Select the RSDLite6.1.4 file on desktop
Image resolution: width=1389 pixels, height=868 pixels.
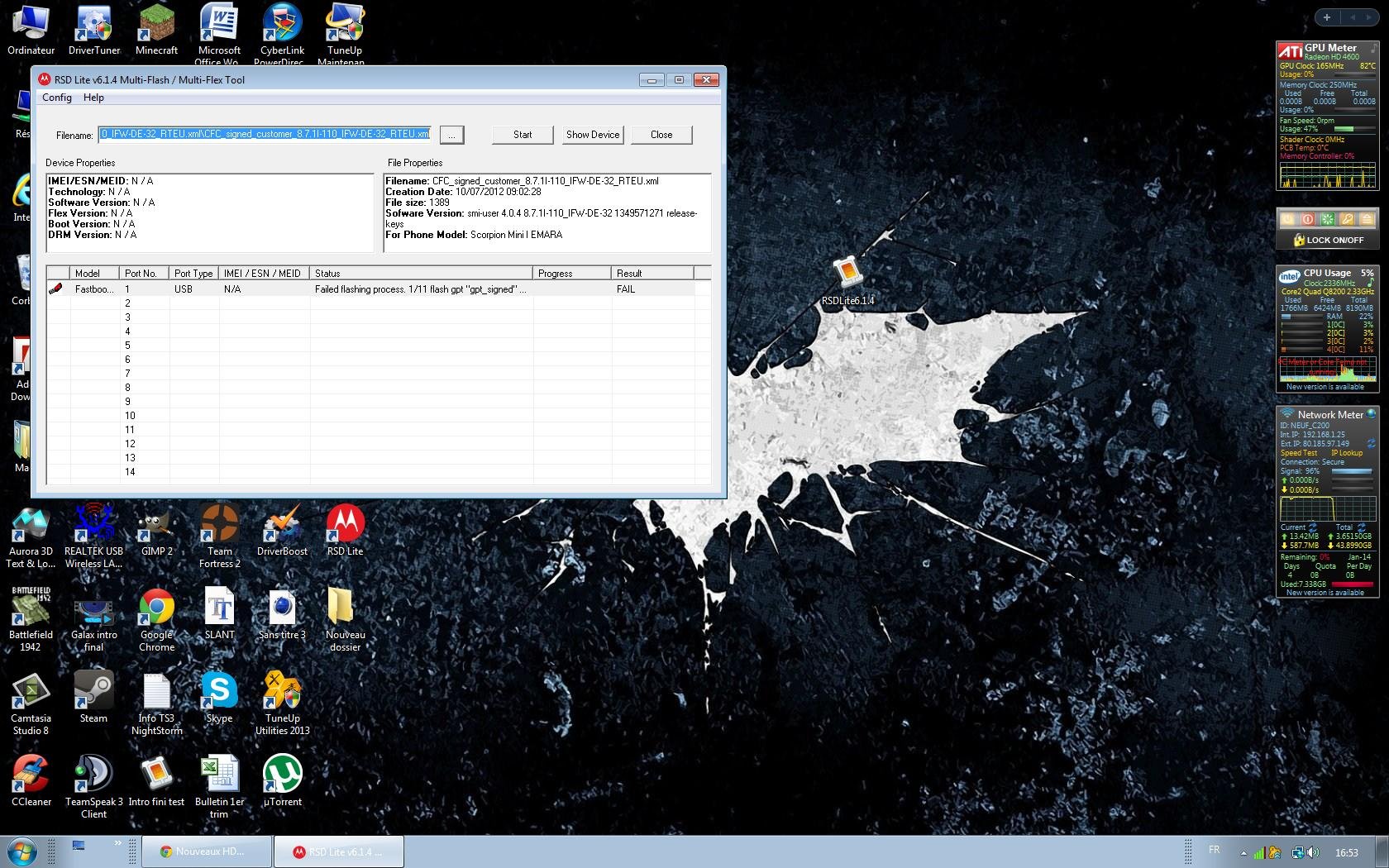click(847, 281)
